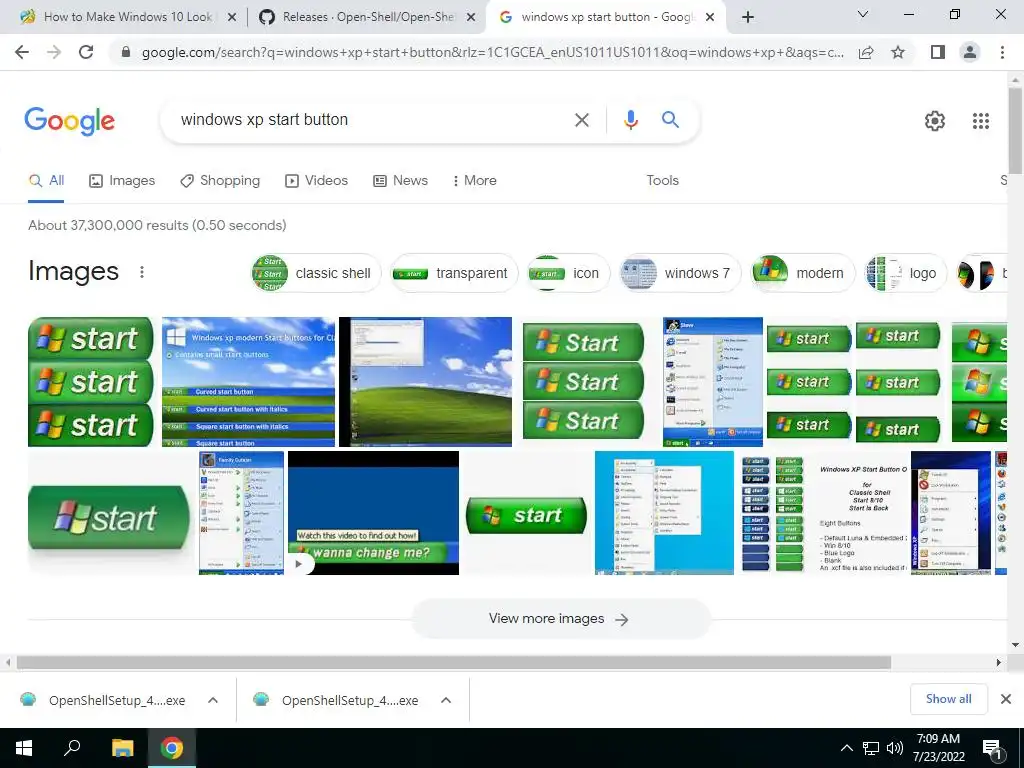Open Bliss desktop wallpaper thumbnail
The height and width of the screenshot is (768, 1024).
tap(425, 382)
